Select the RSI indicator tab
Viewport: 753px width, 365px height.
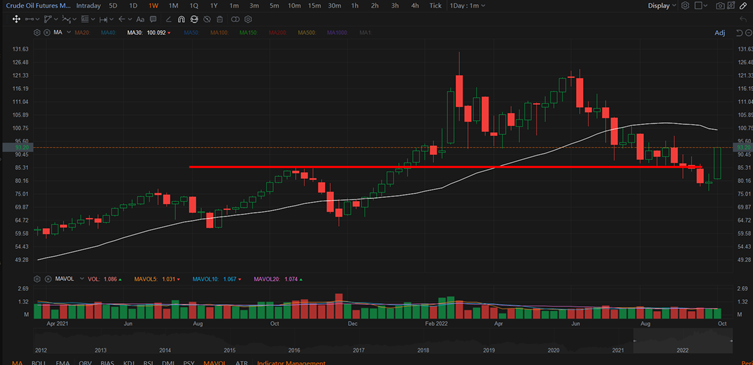point(149,363)
